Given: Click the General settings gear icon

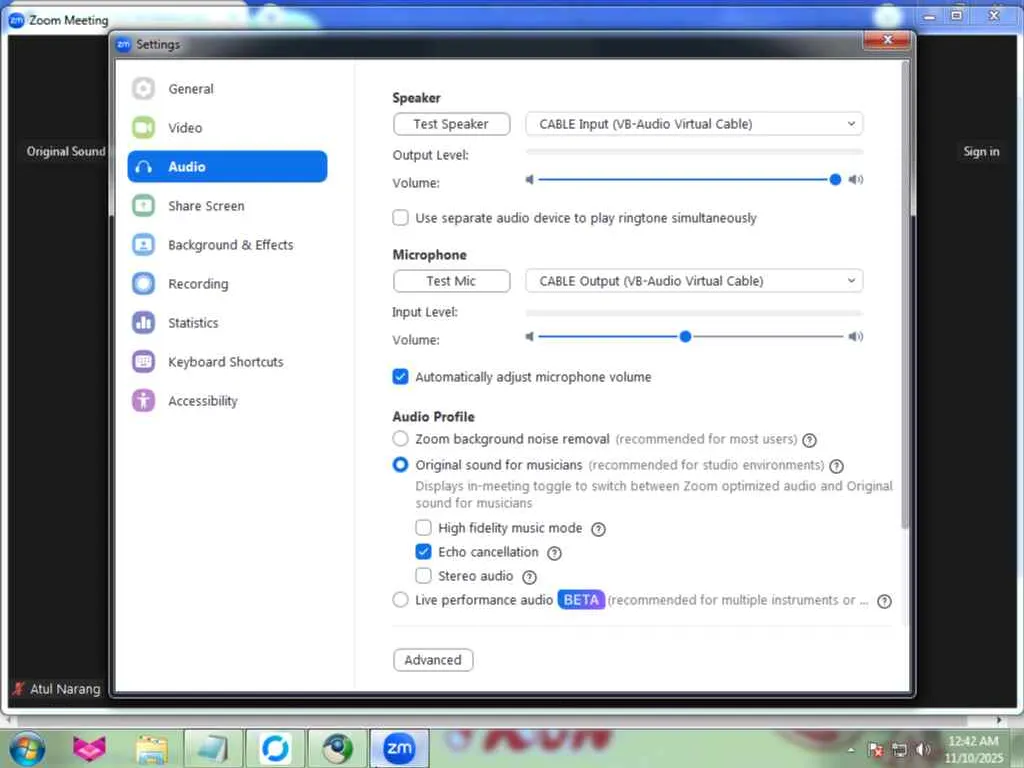Looking at the screenshot, I should (144, 89).
